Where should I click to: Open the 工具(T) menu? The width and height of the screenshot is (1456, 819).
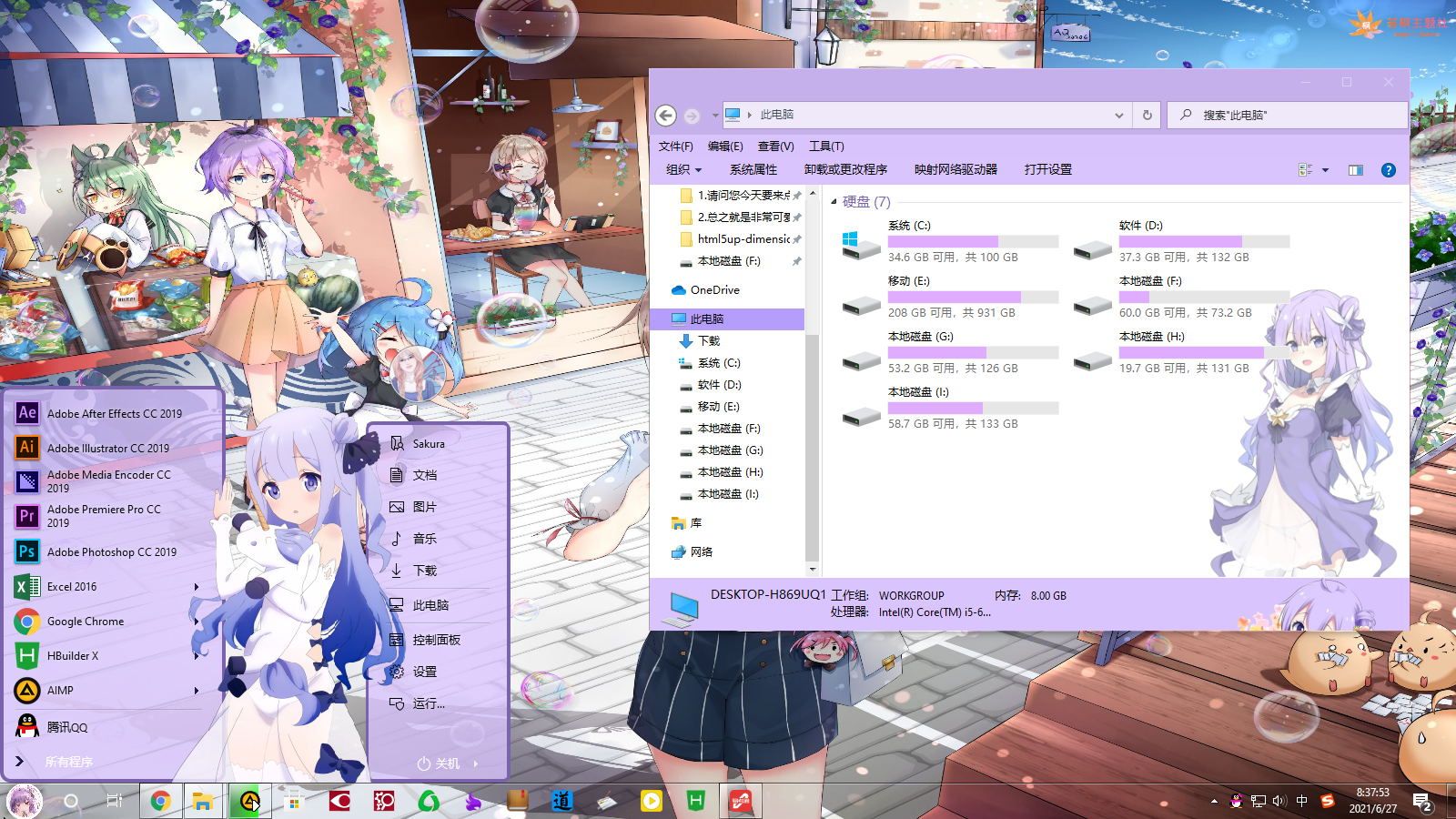(826, 146)
